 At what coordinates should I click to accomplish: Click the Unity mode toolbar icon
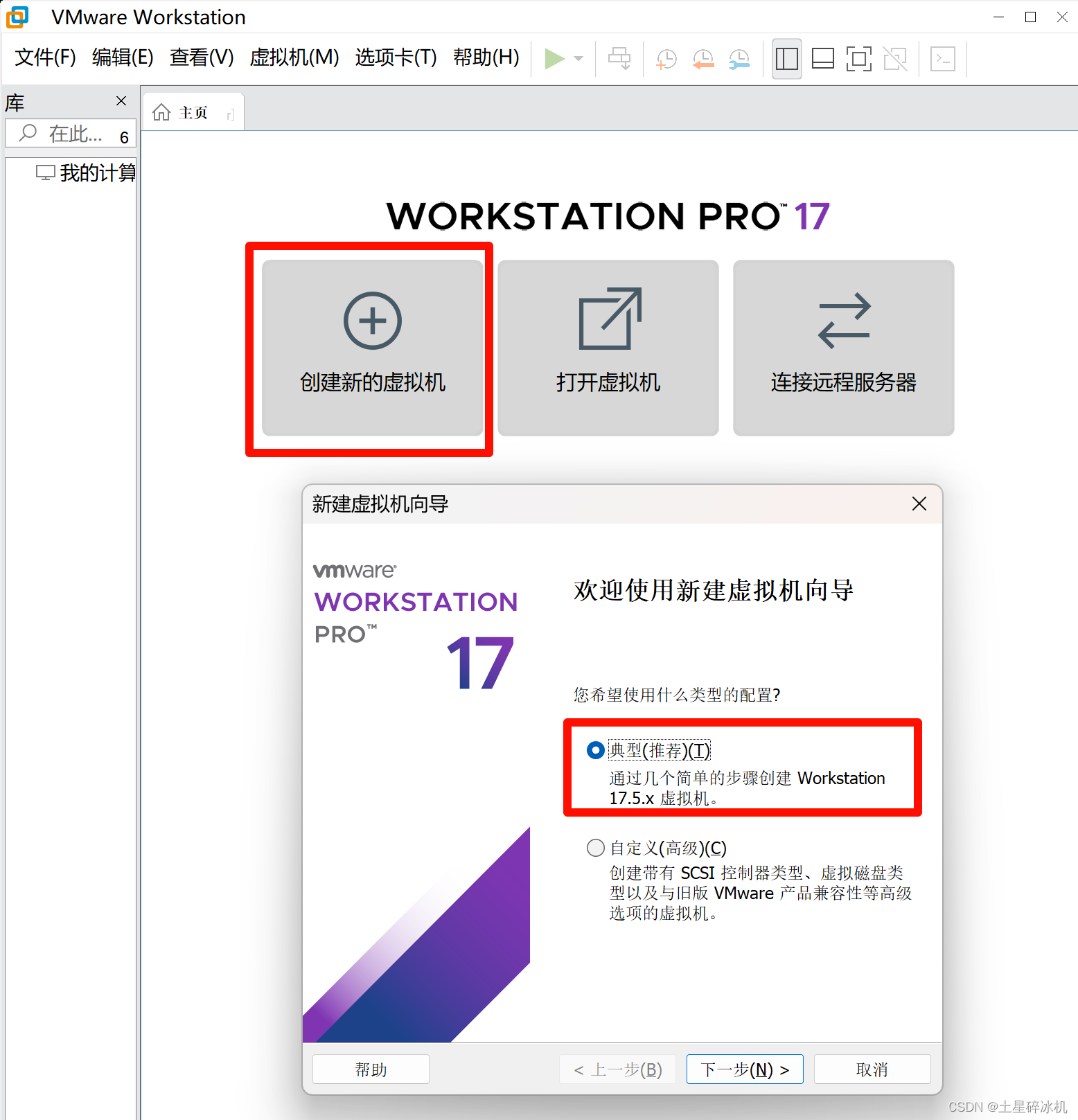(896, 59)
